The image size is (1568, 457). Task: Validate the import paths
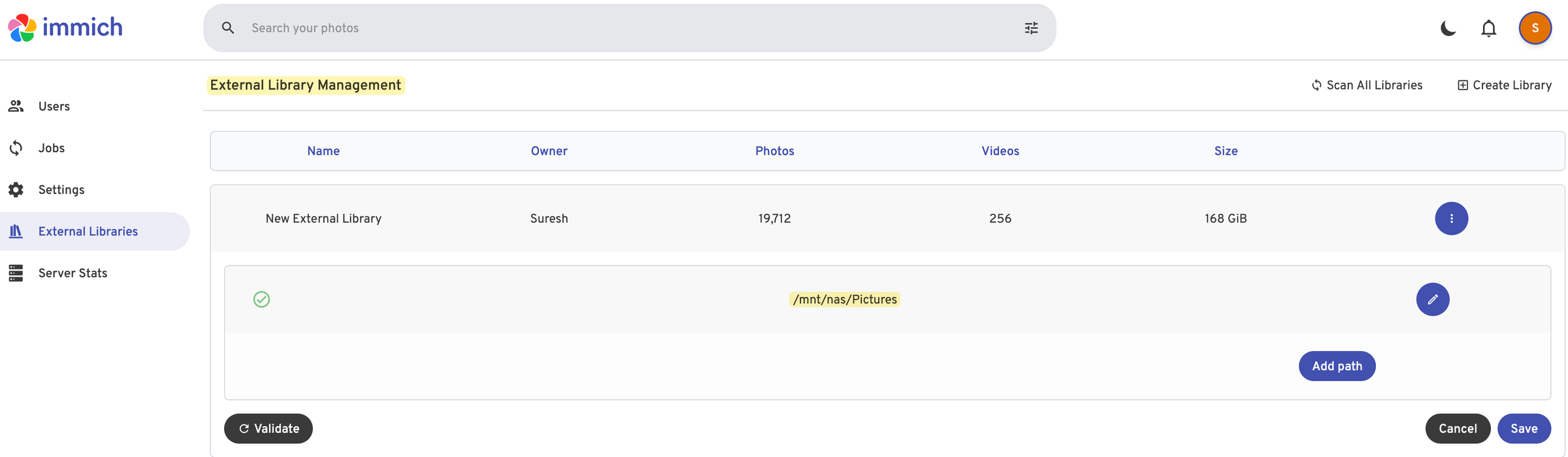point(268,429)
